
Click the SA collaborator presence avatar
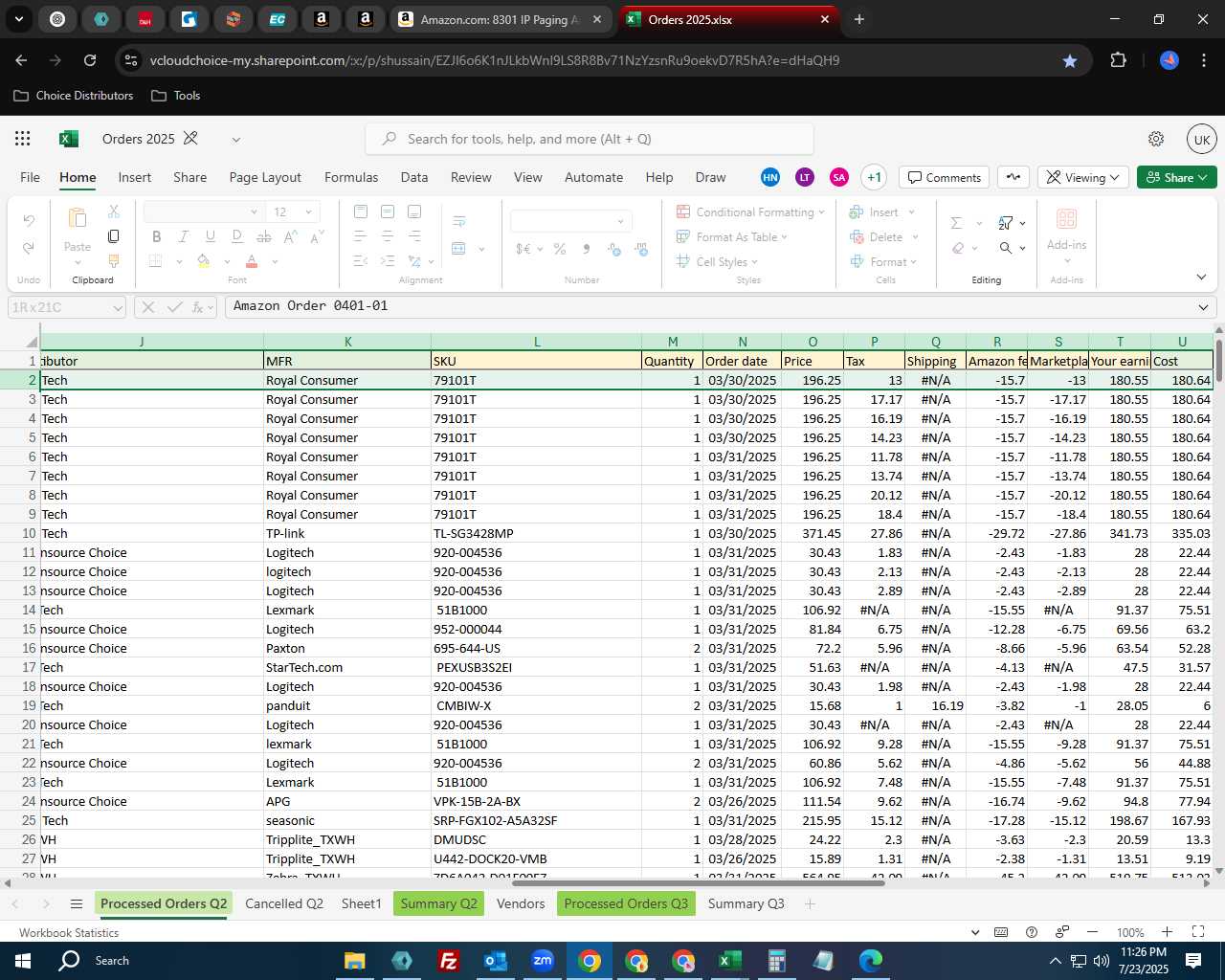[839, 177]
